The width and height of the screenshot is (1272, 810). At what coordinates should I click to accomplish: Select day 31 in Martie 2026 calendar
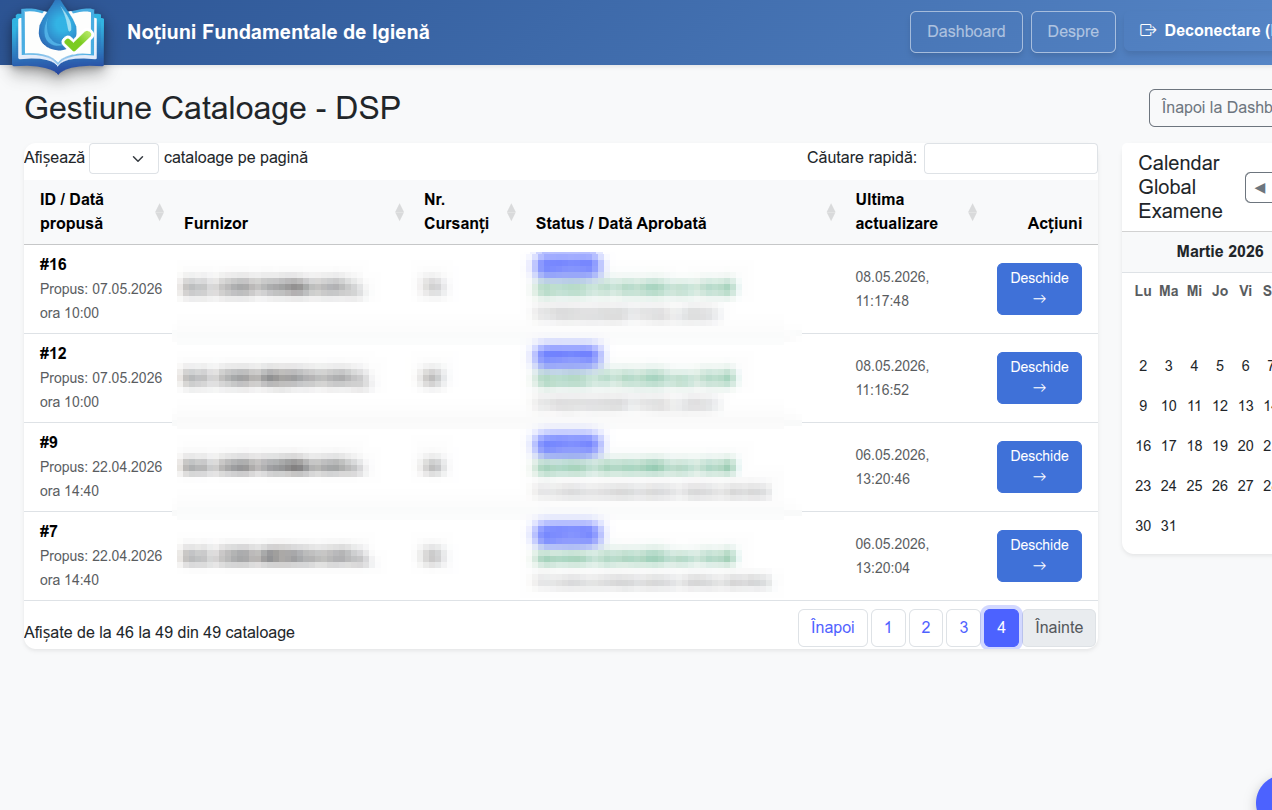[x=1169, y=526]
